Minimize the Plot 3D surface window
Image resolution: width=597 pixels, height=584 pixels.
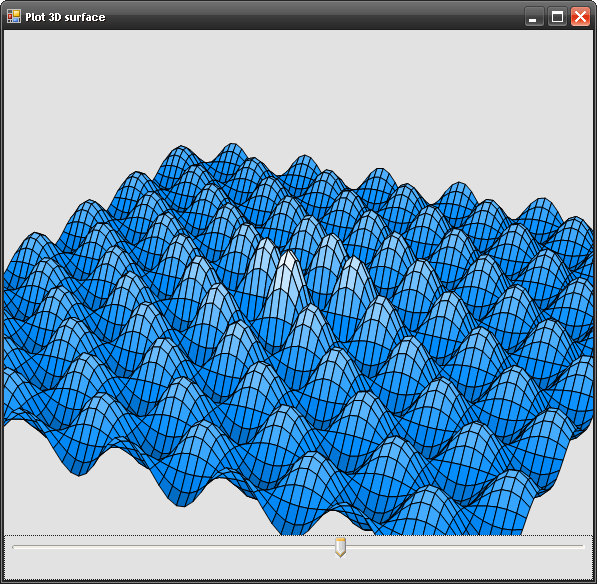[x=534, y=17]
